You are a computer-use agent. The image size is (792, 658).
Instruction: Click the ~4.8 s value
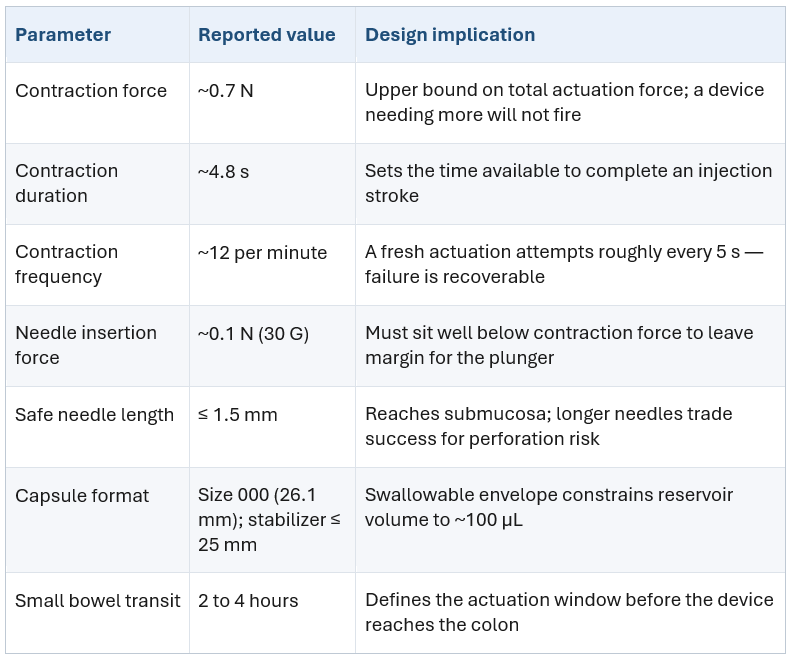[x=223, y=172]
